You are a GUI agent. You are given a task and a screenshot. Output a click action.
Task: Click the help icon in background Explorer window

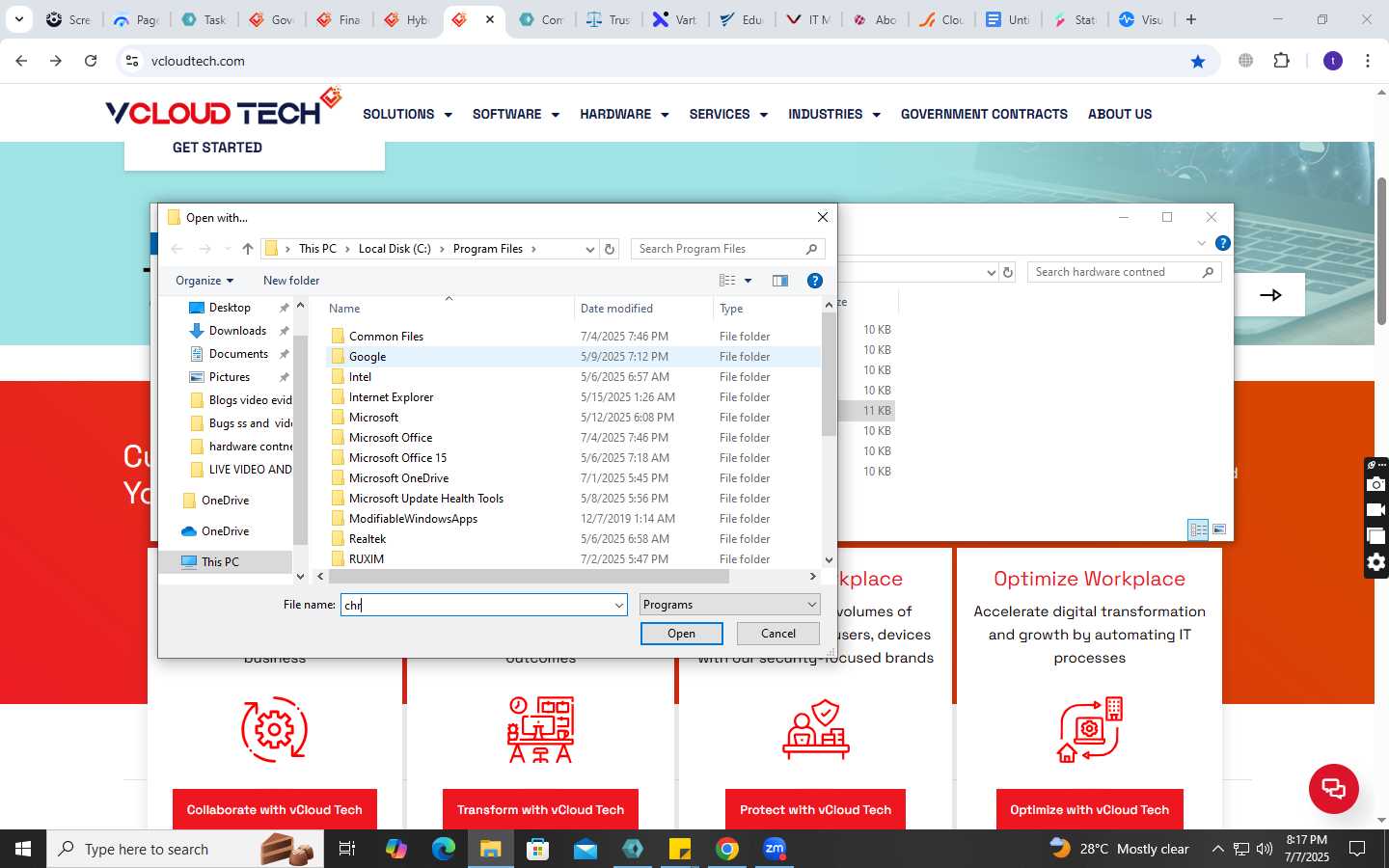pos(1223,243)
